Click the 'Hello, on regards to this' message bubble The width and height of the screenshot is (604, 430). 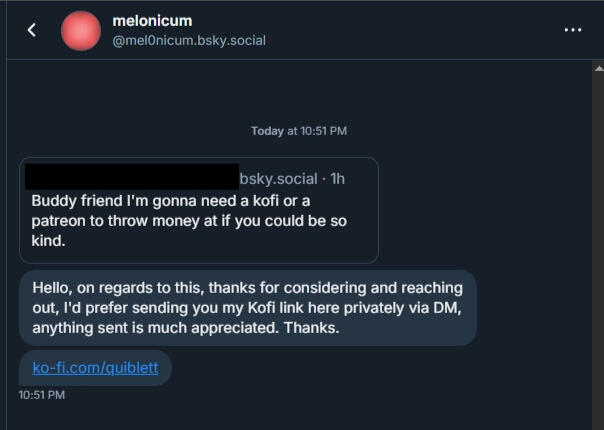pos(247,307)
